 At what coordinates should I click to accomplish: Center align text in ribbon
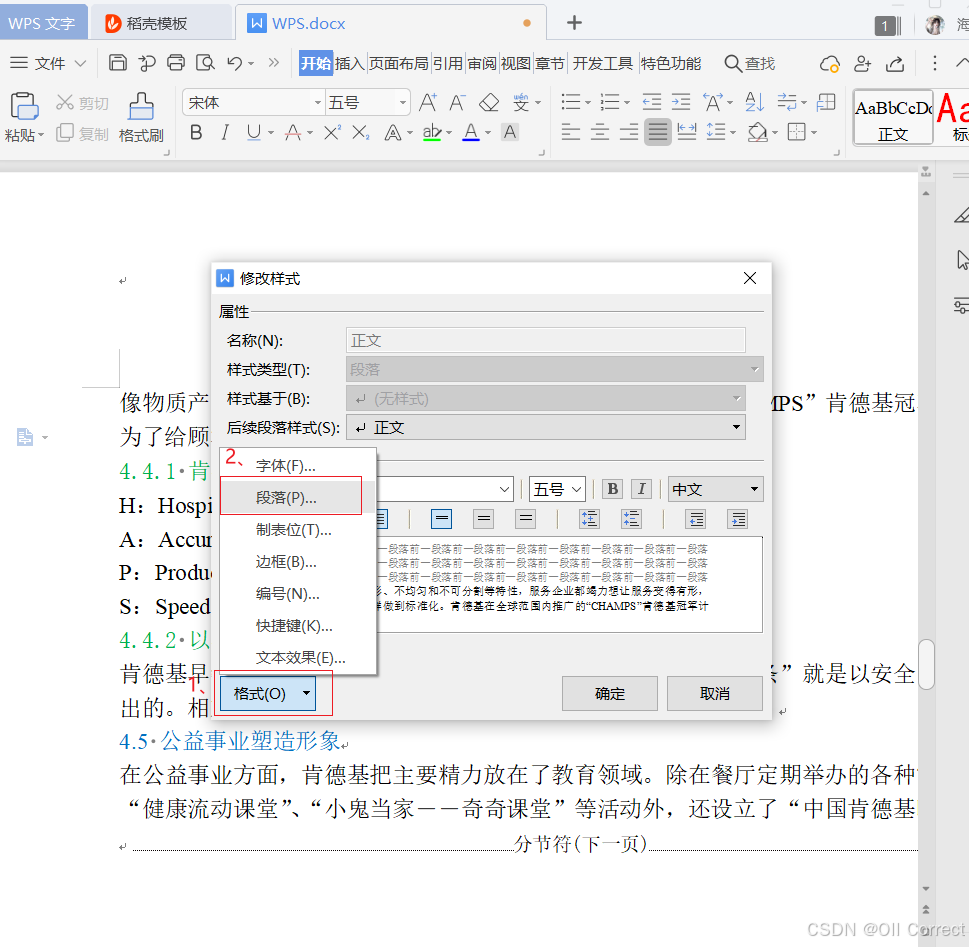[599, 132]
